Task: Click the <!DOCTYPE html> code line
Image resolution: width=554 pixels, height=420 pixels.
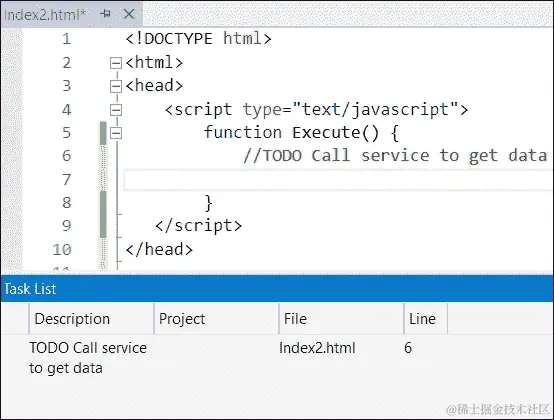Action: [x=199, y=39]
